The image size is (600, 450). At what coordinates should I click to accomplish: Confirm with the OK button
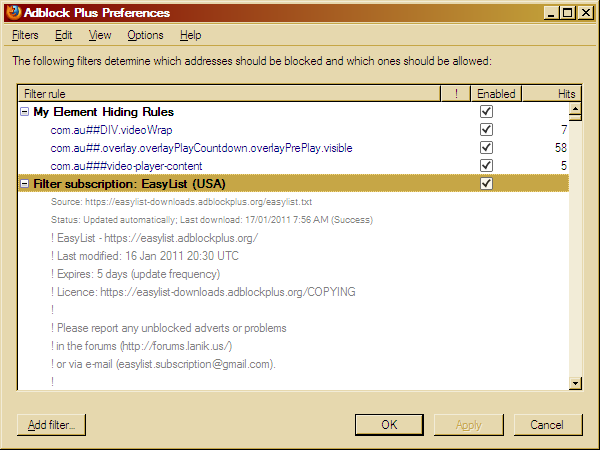(389, 425)
